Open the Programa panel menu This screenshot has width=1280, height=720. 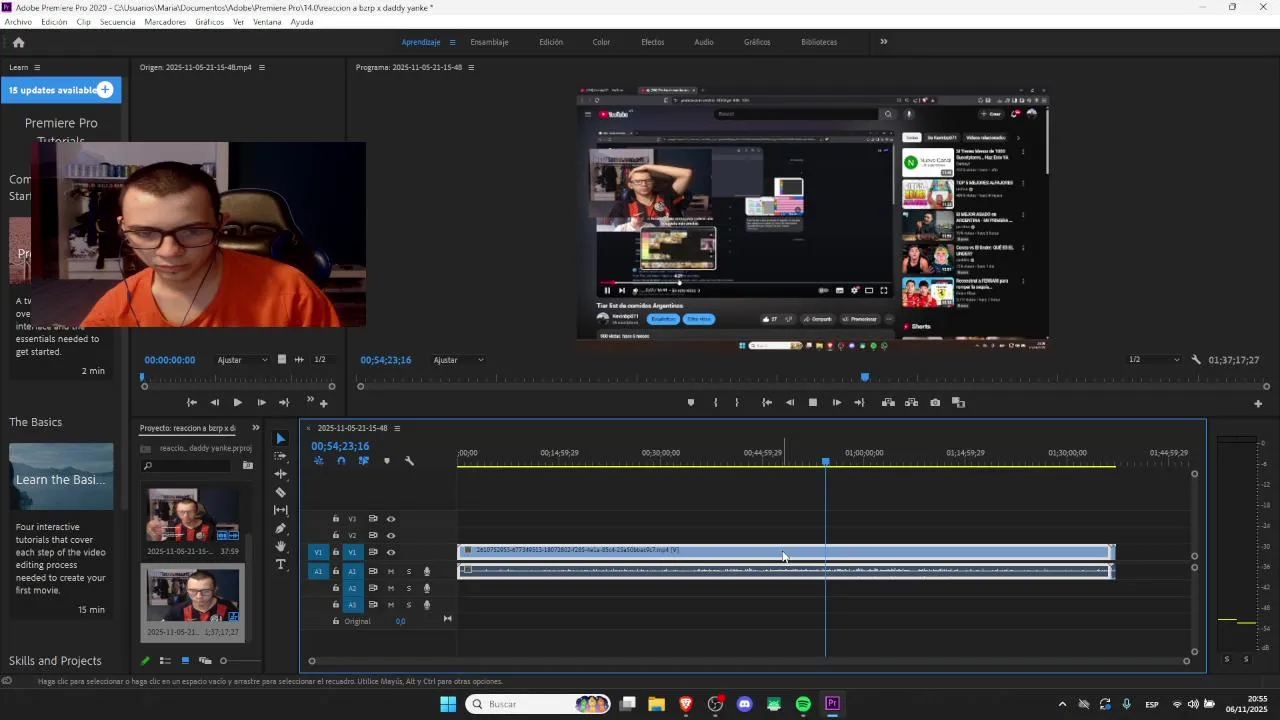471,67
